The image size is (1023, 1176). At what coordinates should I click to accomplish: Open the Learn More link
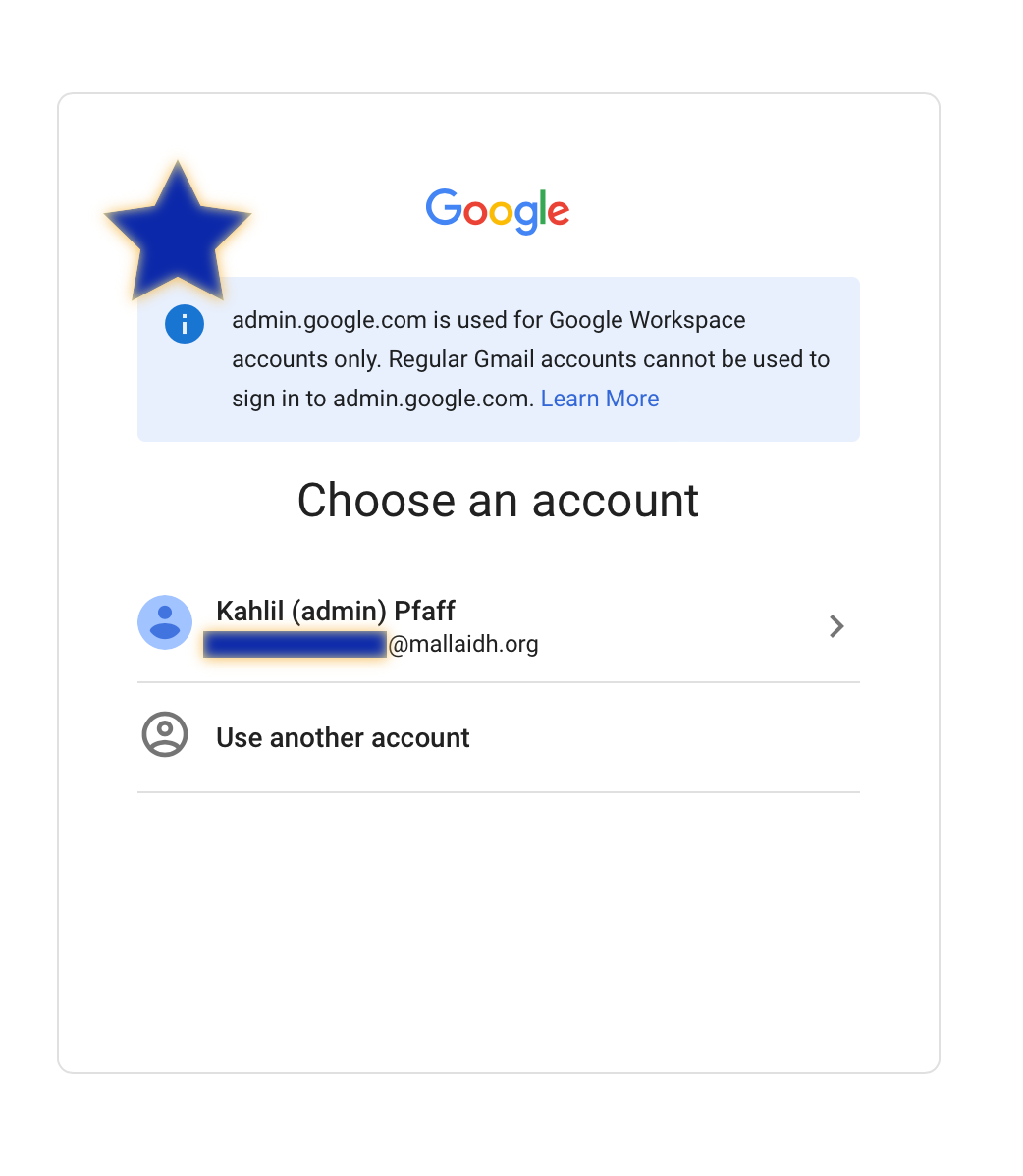(x=600, y=399)
